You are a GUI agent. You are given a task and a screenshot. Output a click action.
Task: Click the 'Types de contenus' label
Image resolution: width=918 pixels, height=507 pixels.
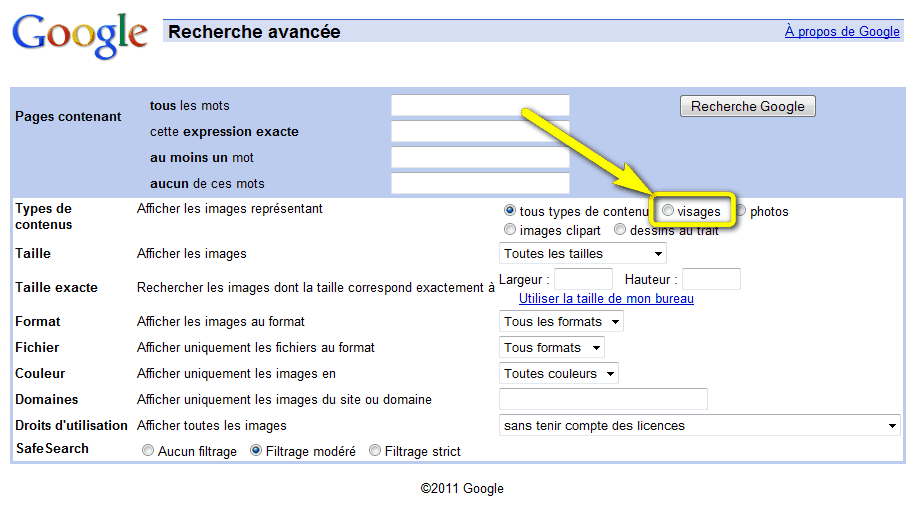(x=44, y=217)
